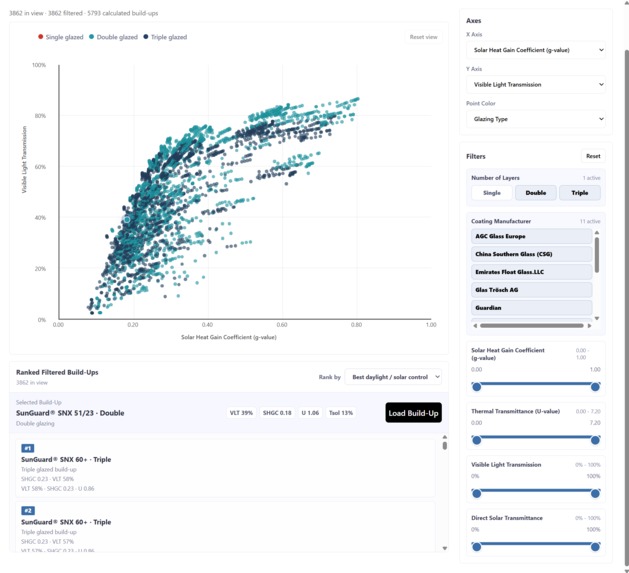The image size is (629, 573).
Task: Toggle the Double layer filter
Action: point(536,193)
